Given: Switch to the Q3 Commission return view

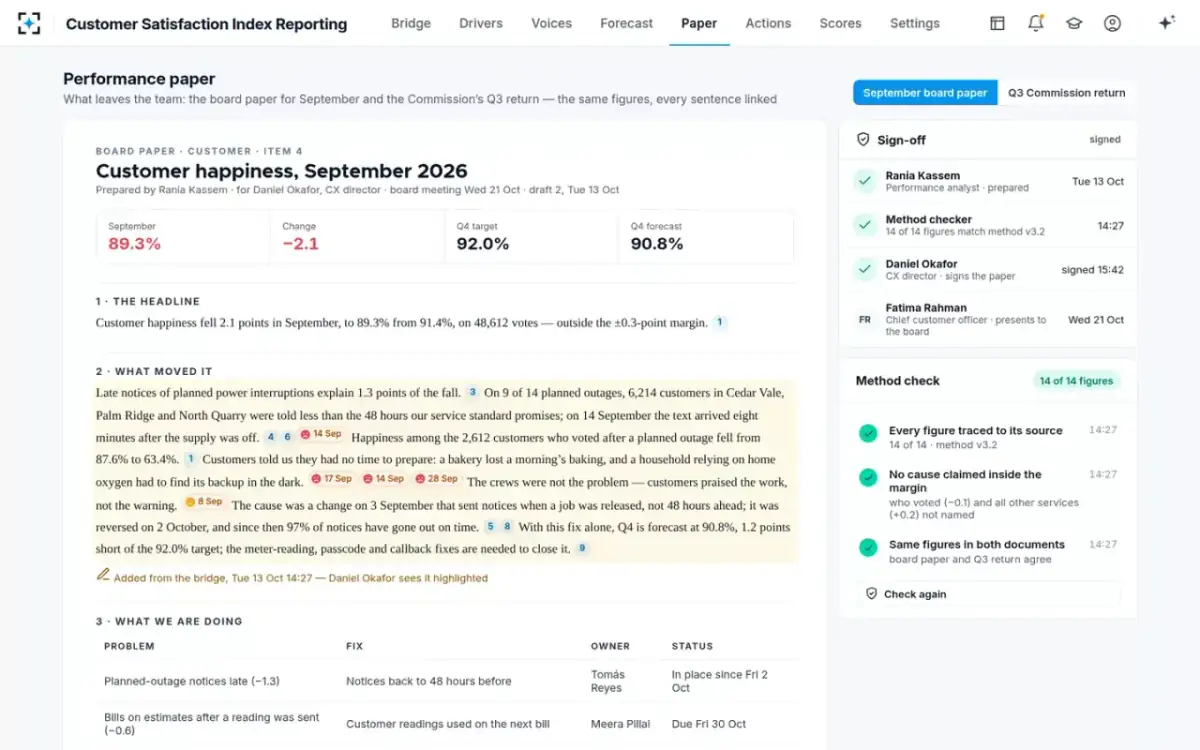Looking at the screenshot, I should click(1066, 93).
